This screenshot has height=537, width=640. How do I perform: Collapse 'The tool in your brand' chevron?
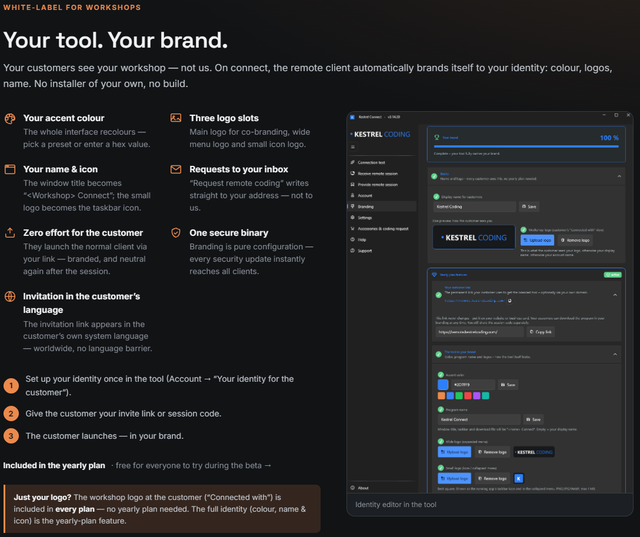pos(615,354)
